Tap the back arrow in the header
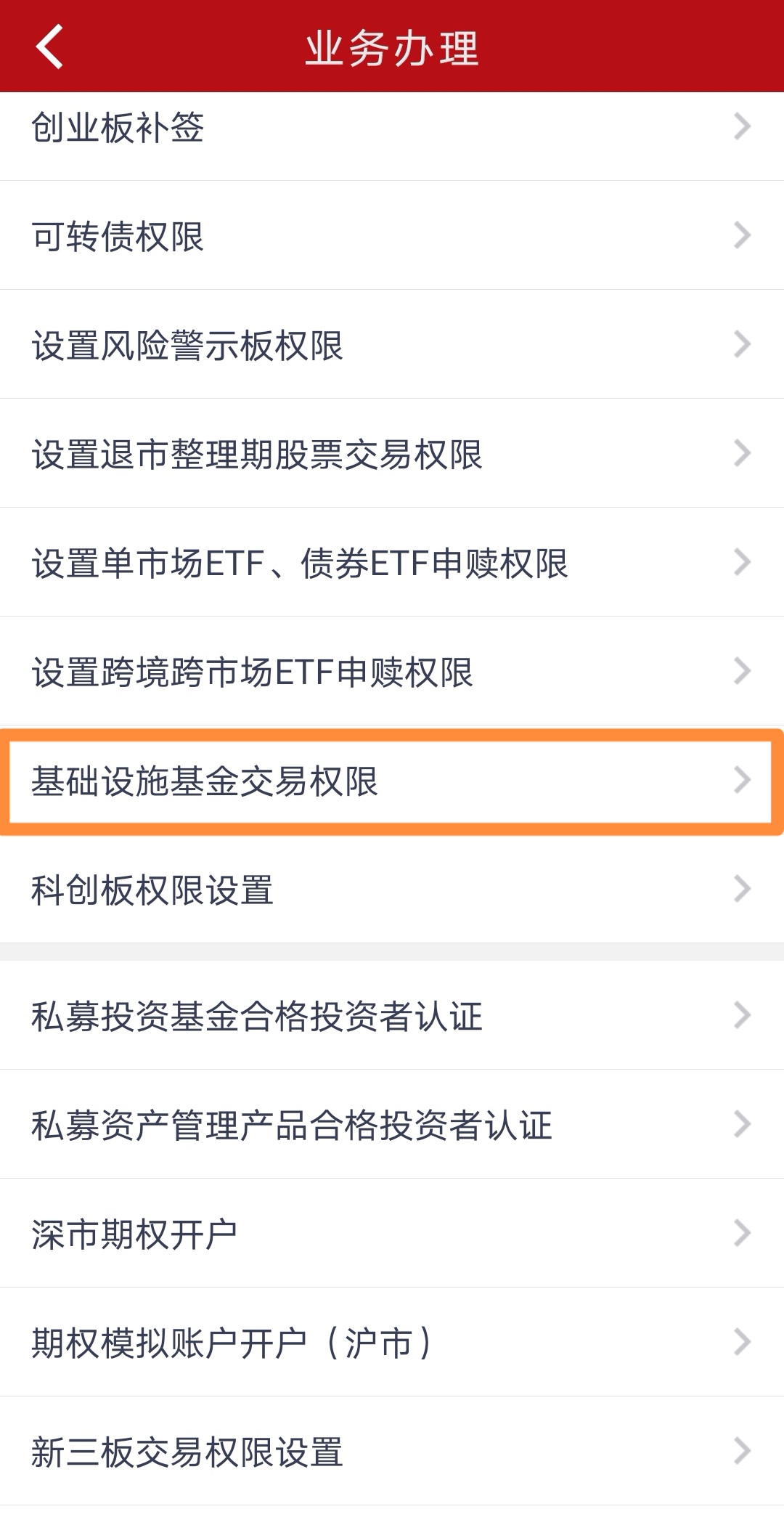 click(x=49, y=47)
